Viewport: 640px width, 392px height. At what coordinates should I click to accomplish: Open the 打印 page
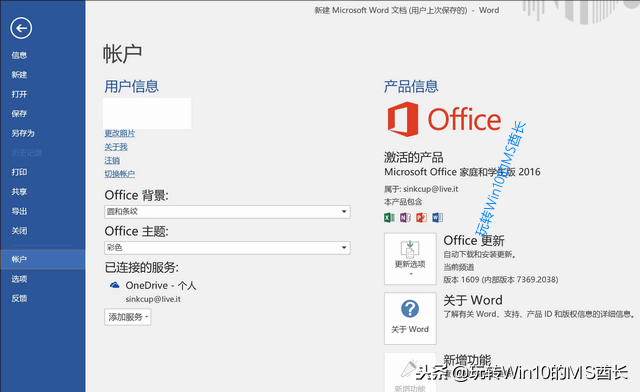(19, 172)
